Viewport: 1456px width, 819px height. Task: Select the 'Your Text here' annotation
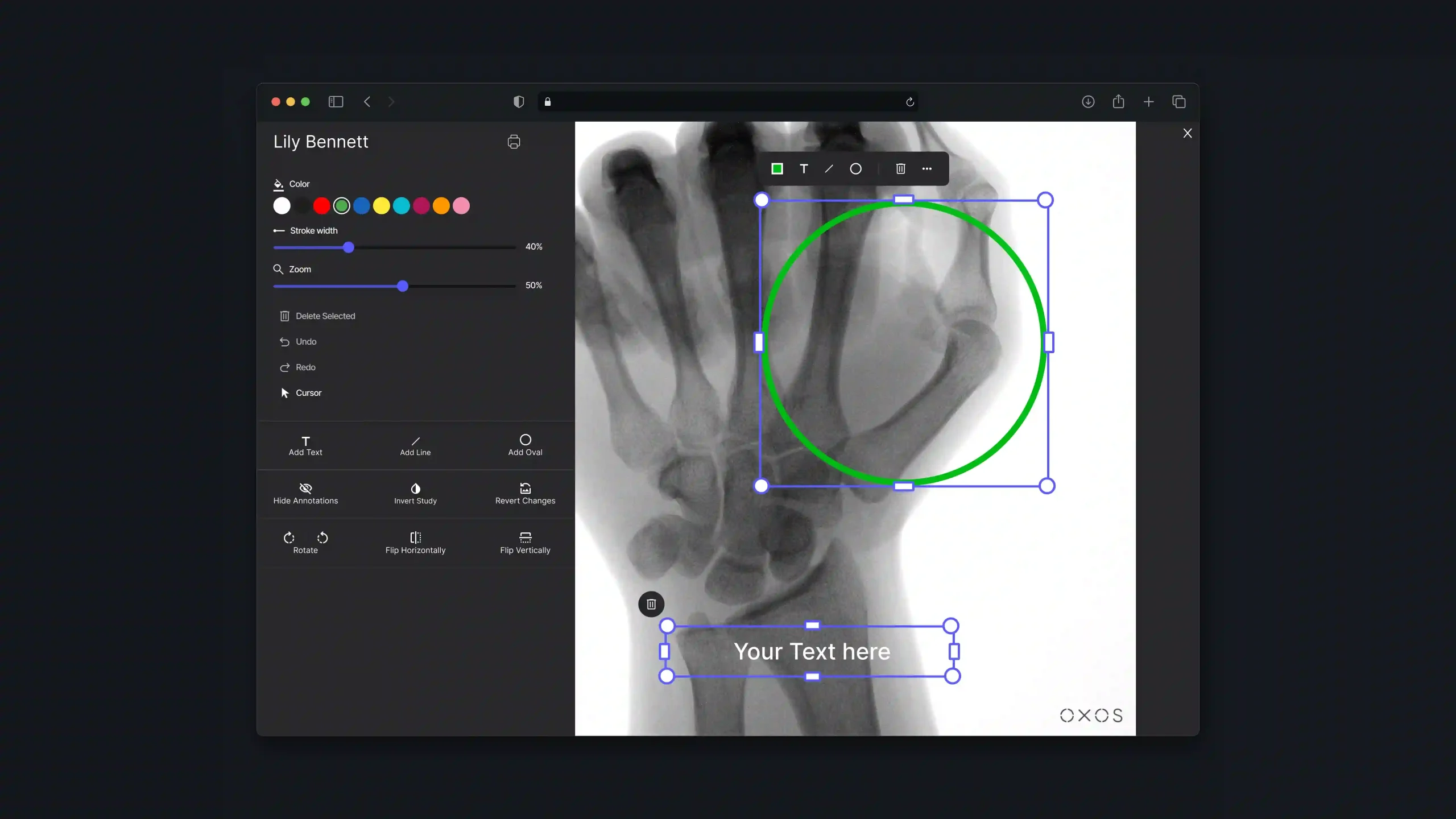coord(812,652)
